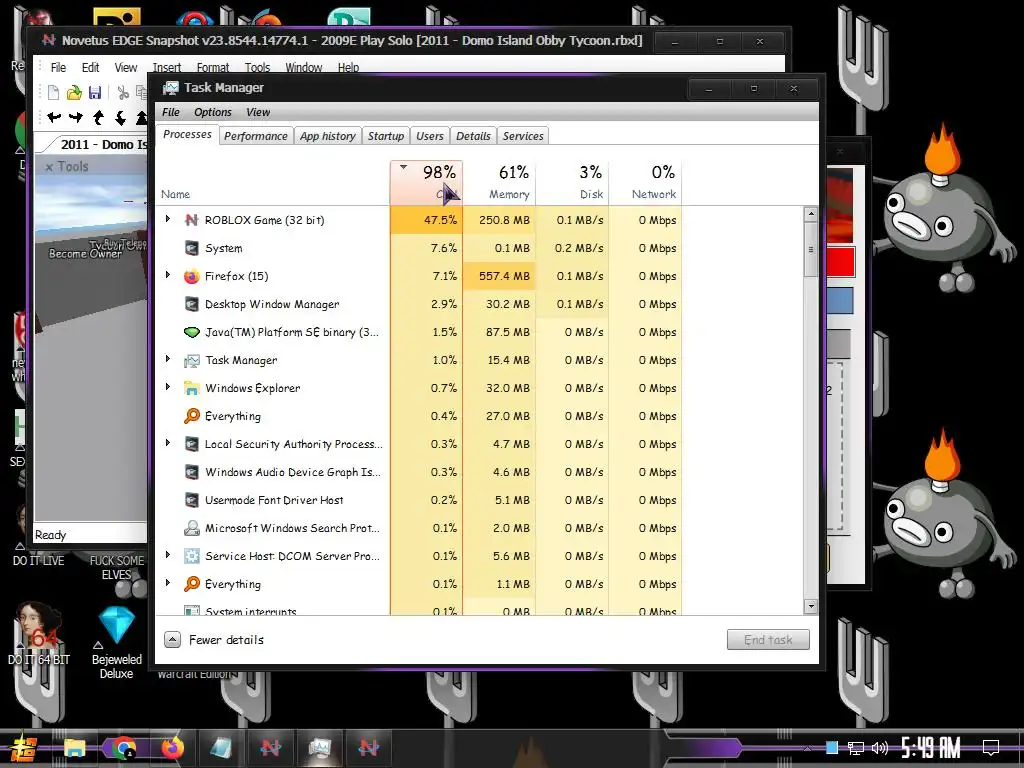
Task: Click the Service Host DCOM gear icon
Action: pyautogui.click(x=191, y=556)
